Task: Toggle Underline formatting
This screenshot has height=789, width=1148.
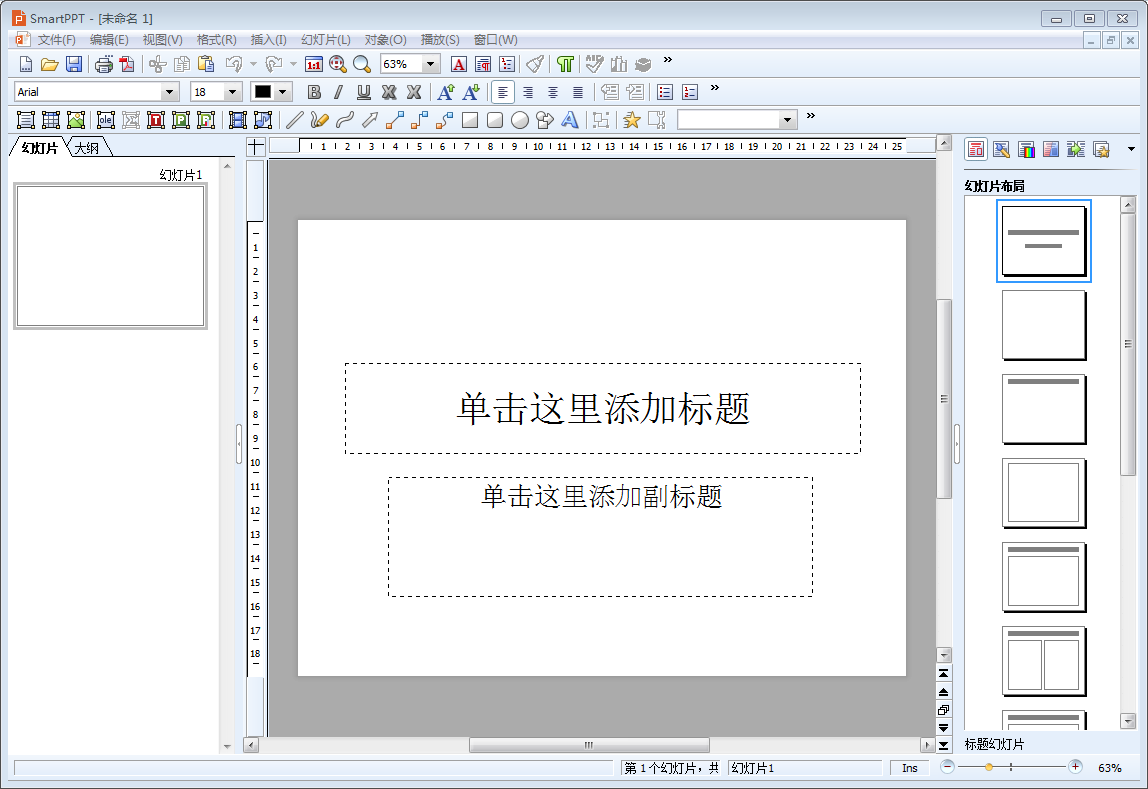Action: click(364, 92)
